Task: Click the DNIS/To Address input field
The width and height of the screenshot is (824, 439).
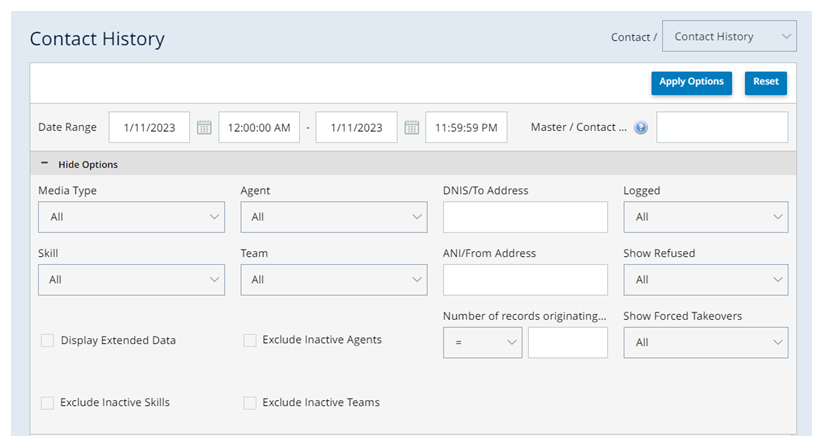Action: 526,217
